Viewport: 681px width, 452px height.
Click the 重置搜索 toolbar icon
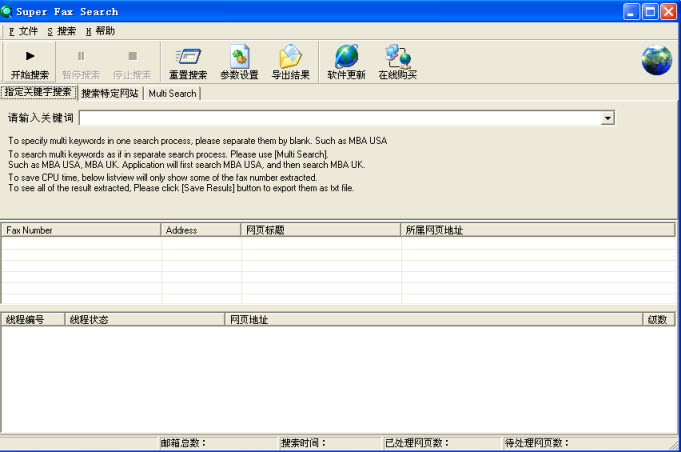pyautogui.click(x=188, y=56)
